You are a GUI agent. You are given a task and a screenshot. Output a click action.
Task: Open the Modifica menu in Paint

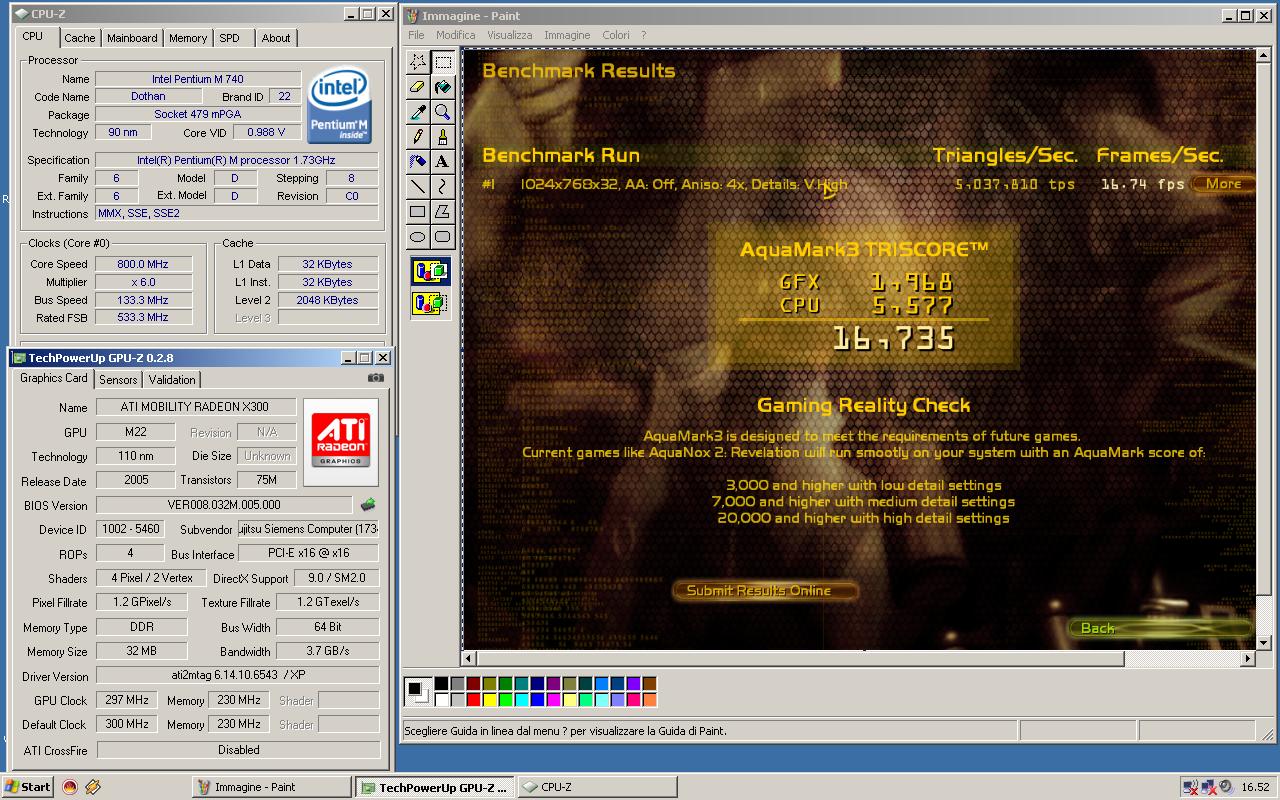coord(456,35)
